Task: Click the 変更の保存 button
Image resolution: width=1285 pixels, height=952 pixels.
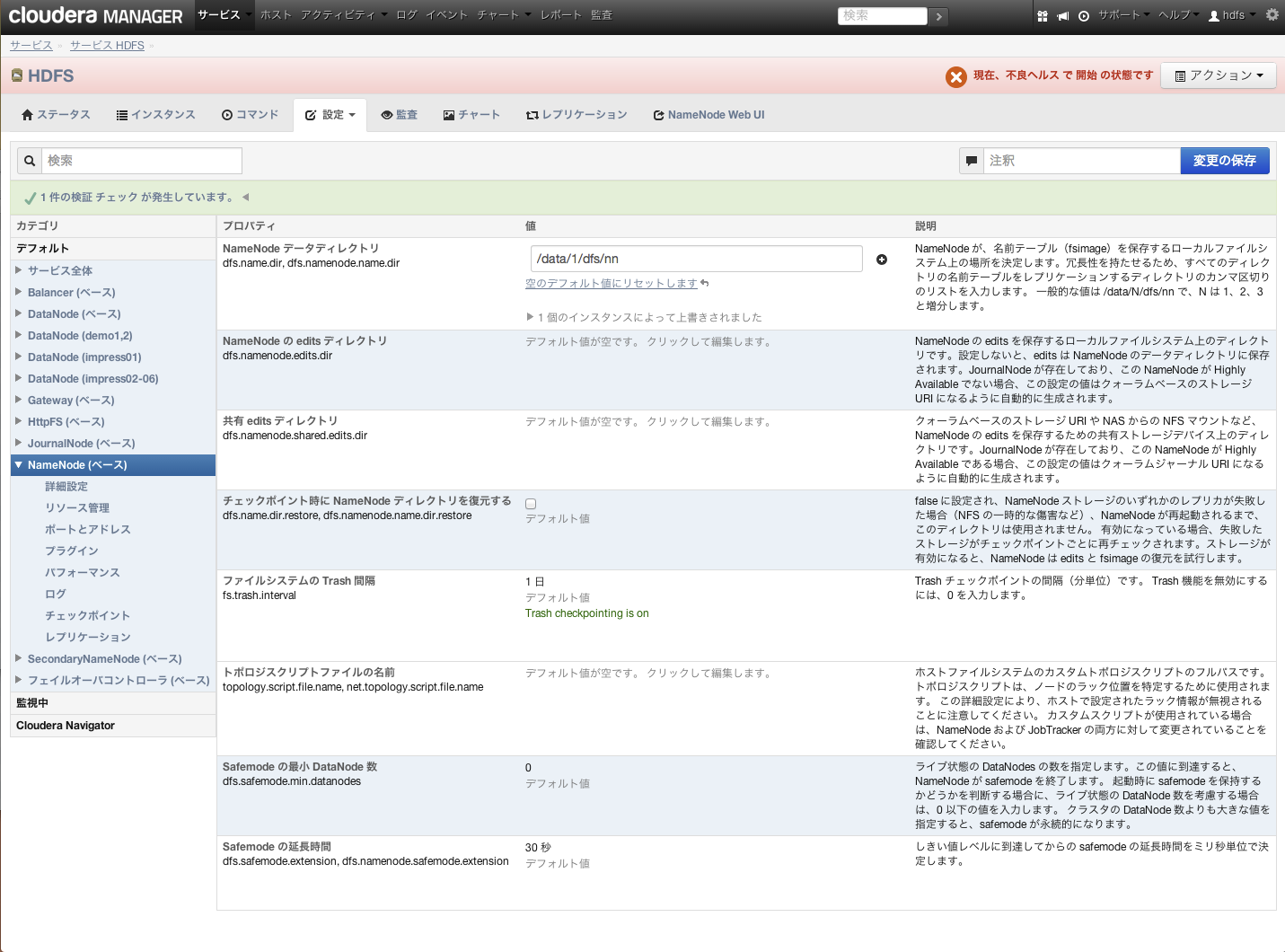Action: pyautogui.click(x=1225, y=161)
